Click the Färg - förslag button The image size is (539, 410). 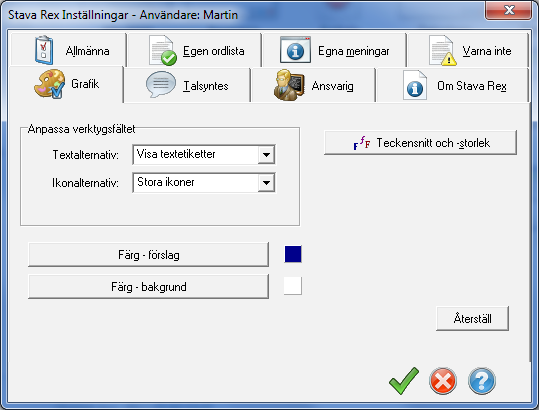pos(148,255)
